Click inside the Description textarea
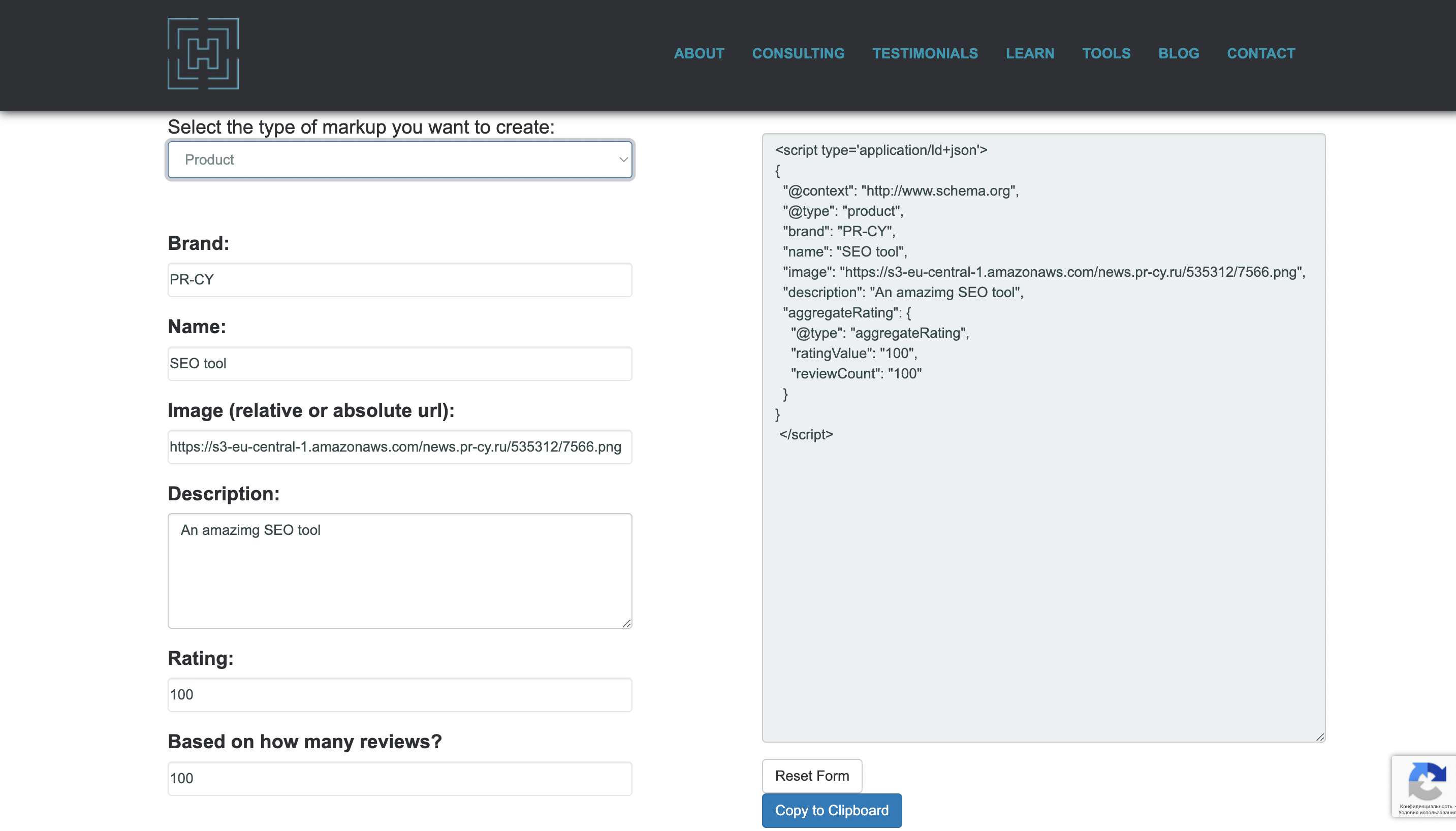1456x831 pixels. click(399, 571)
